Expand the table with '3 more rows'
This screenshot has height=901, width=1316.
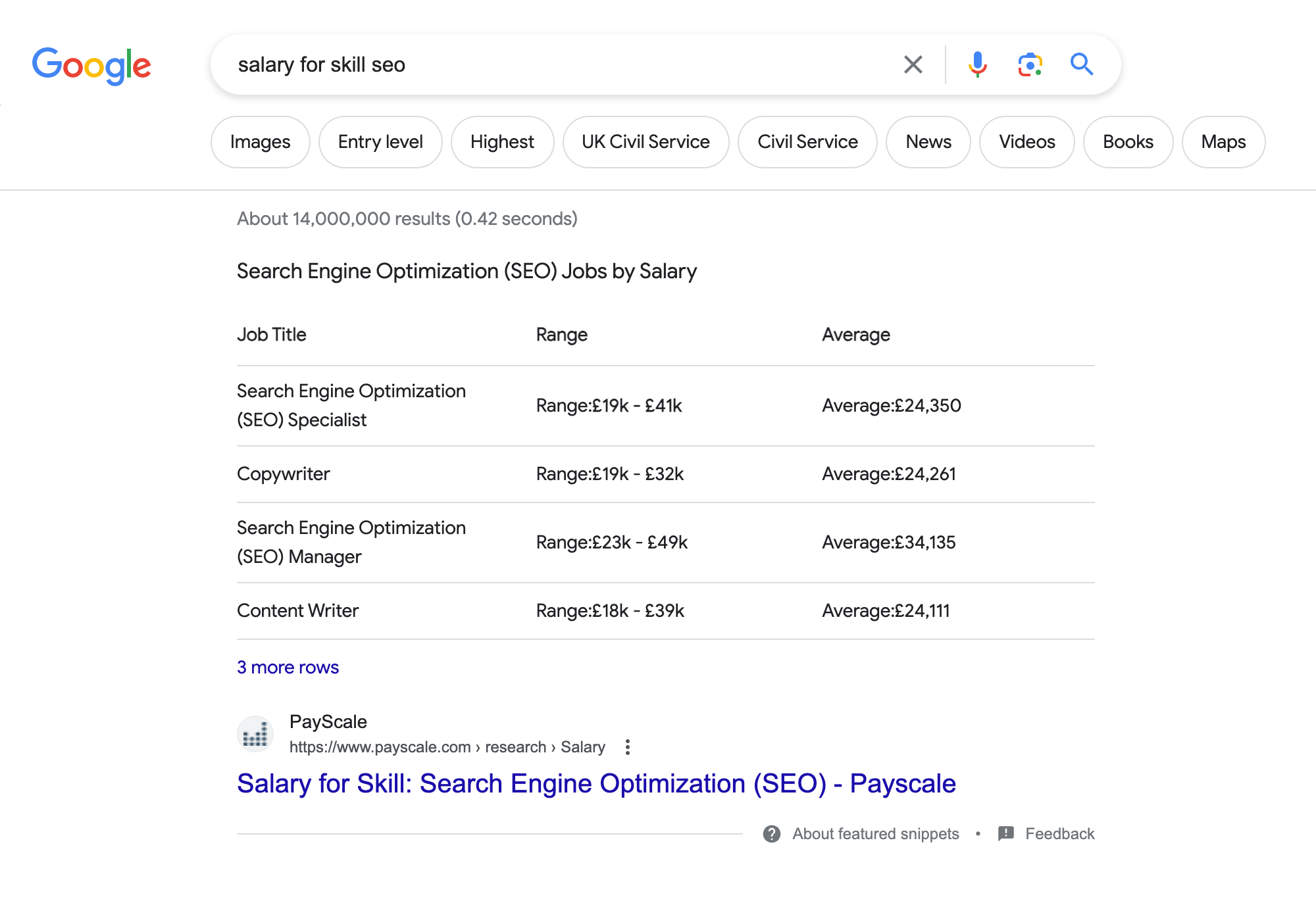pos(288,668)
